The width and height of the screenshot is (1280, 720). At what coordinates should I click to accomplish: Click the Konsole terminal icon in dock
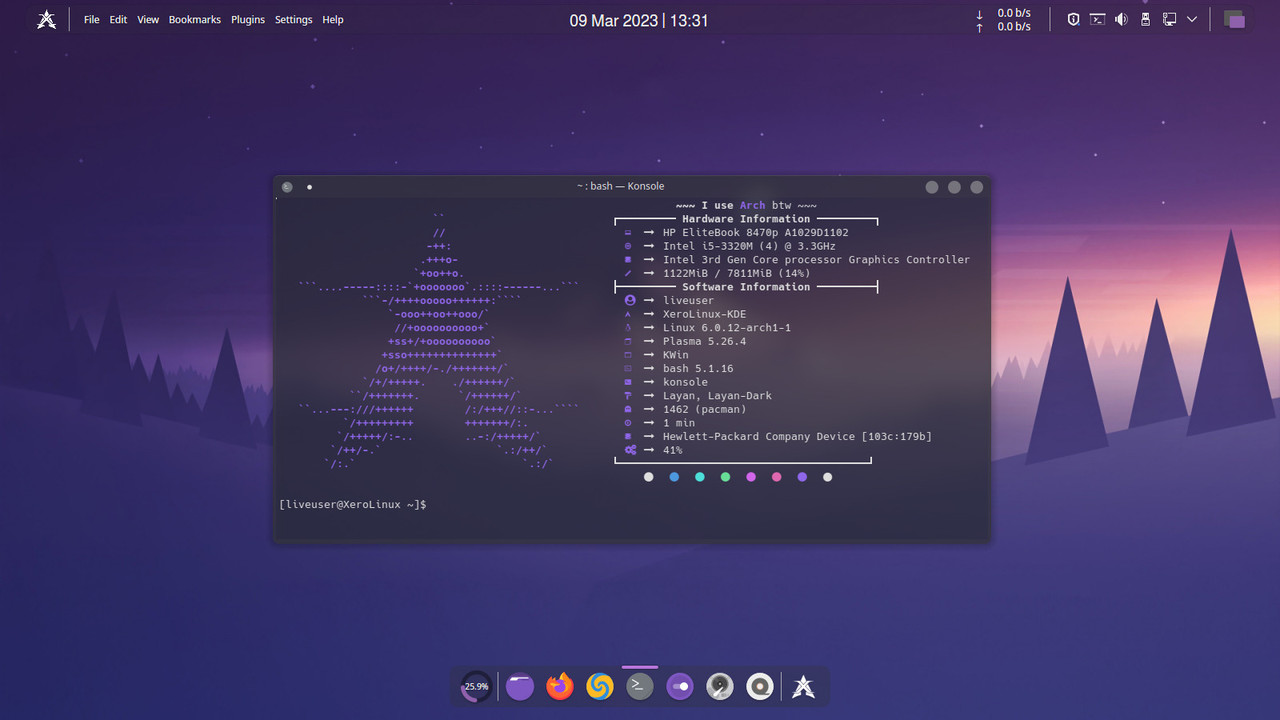640,686
